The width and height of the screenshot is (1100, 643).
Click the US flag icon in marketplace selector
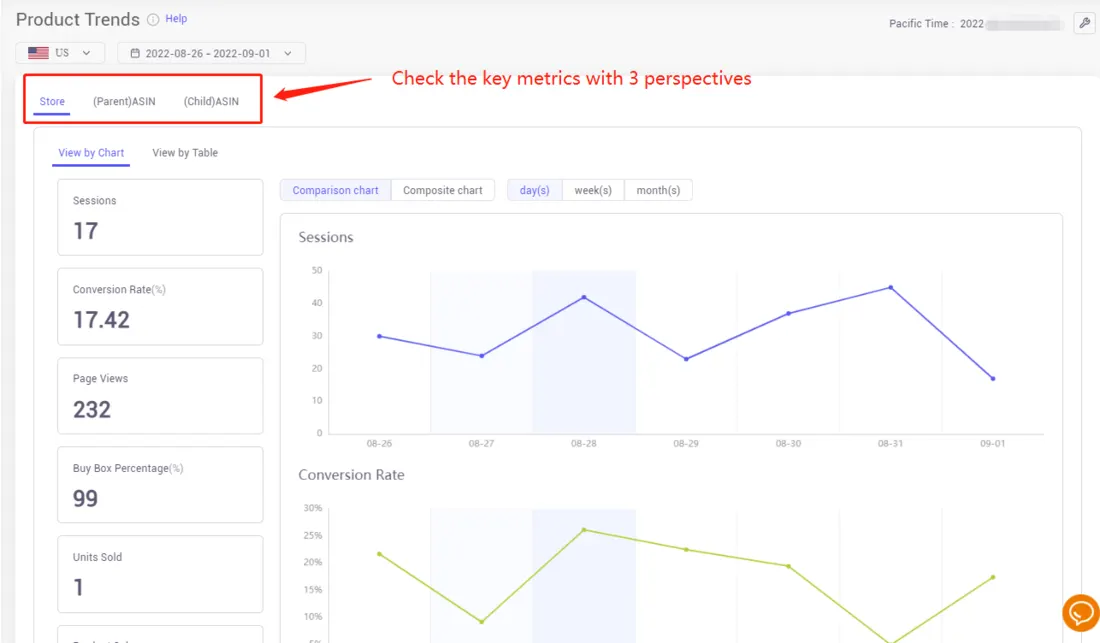tap(38, 53)
